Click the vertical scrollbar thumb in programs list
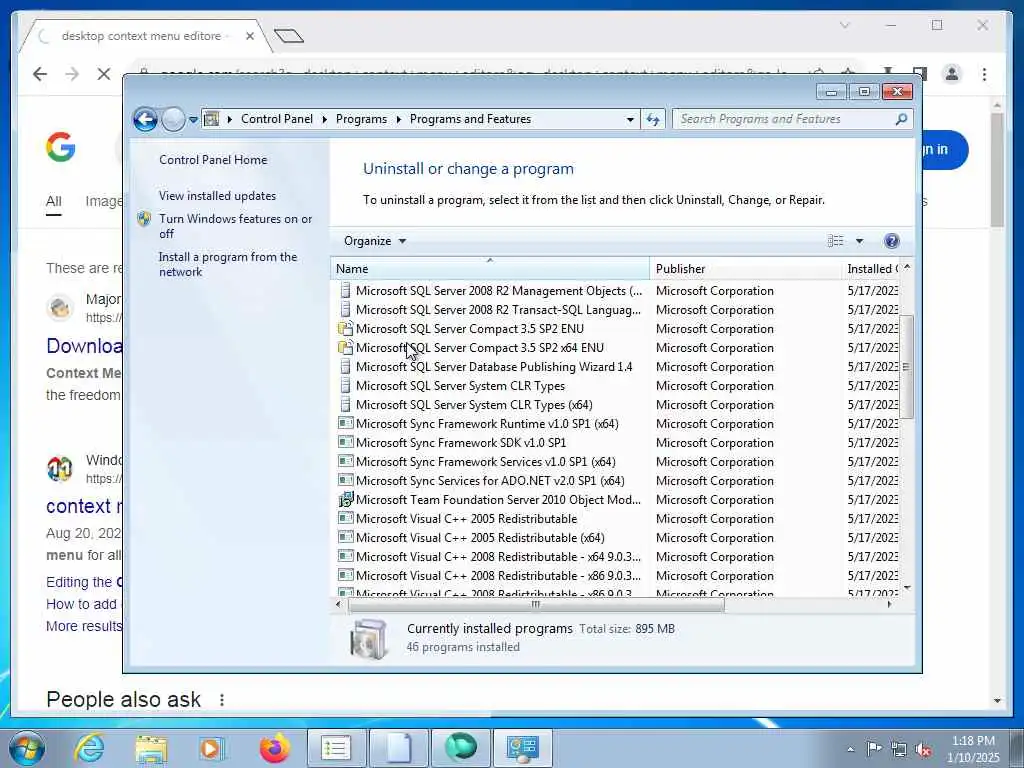The width and height of the screenshot is (1024, 768). (906, 367)
